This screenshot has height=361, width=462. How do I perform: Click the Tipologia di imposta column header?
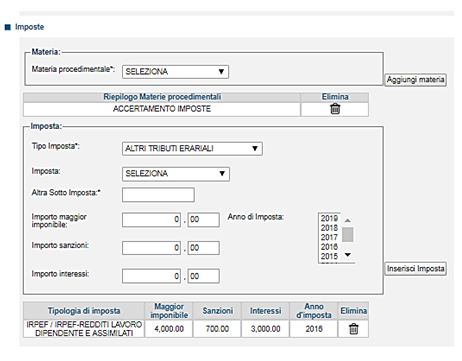tap(84, 311)
